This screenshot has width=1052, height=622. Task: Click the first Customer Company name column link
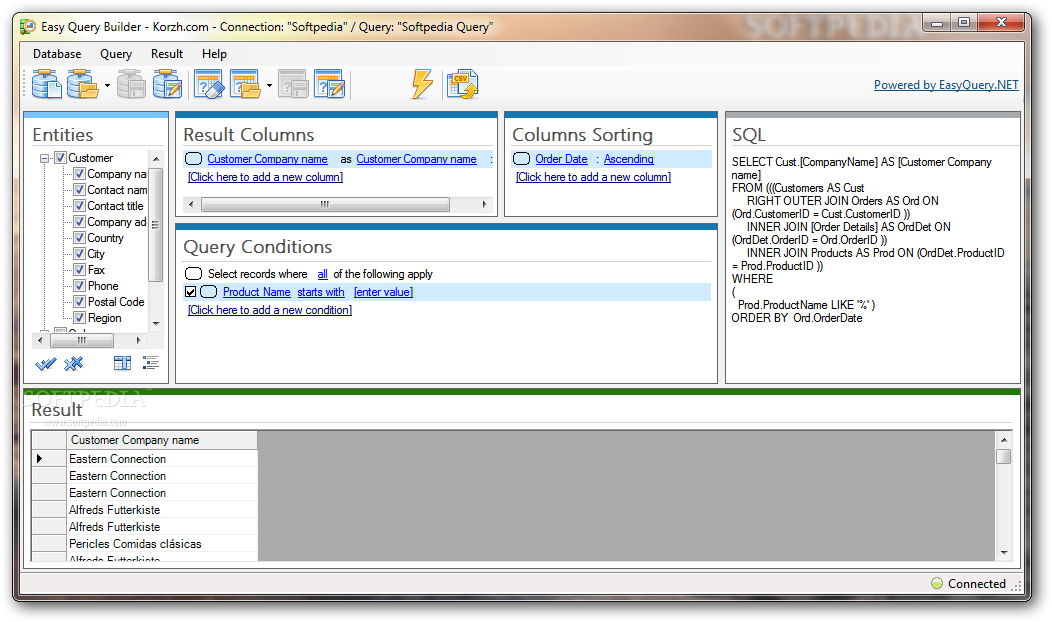[267, 159]
